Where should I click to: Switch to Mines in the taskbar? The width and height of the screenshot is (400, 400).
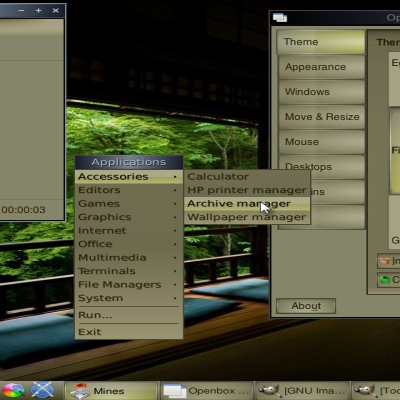click(111, 391)
